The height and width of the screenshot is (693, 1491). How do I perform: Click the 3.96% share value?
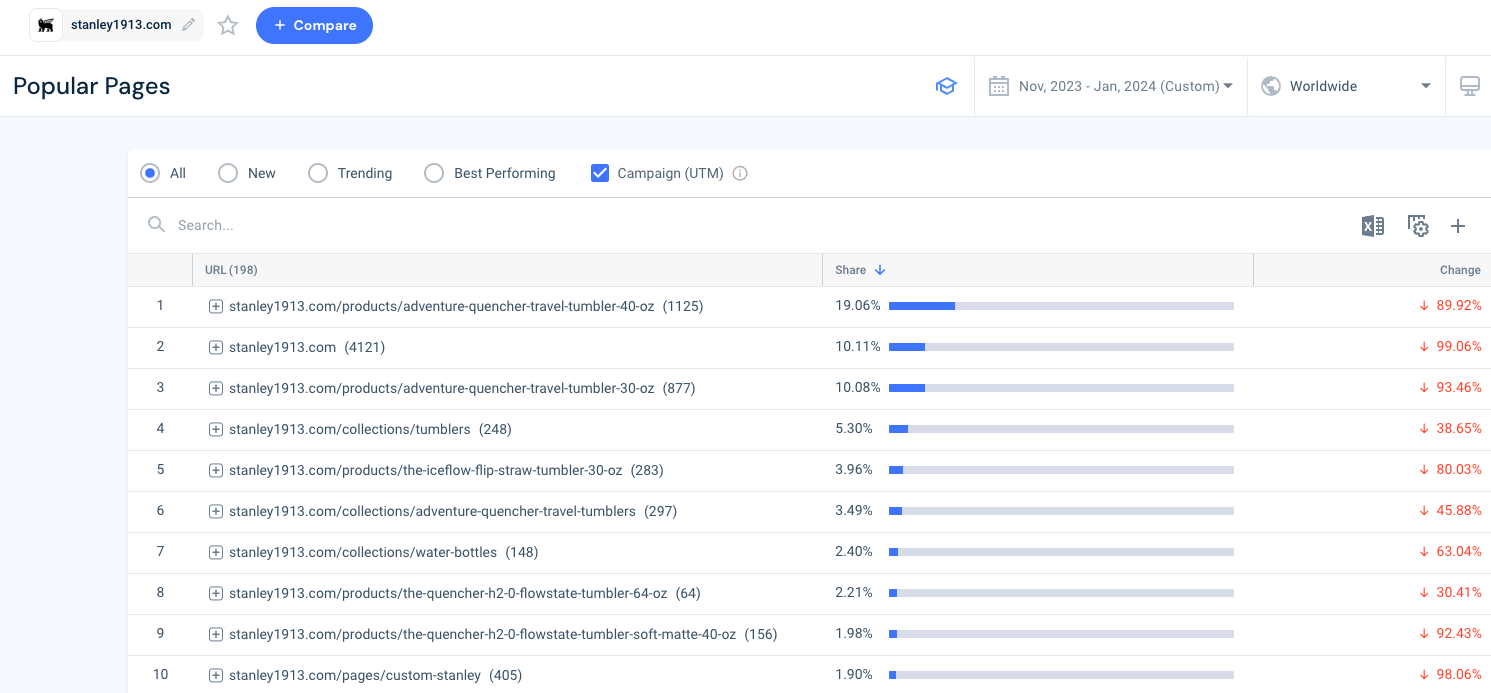pyautogui.click(x=854, y=469)
